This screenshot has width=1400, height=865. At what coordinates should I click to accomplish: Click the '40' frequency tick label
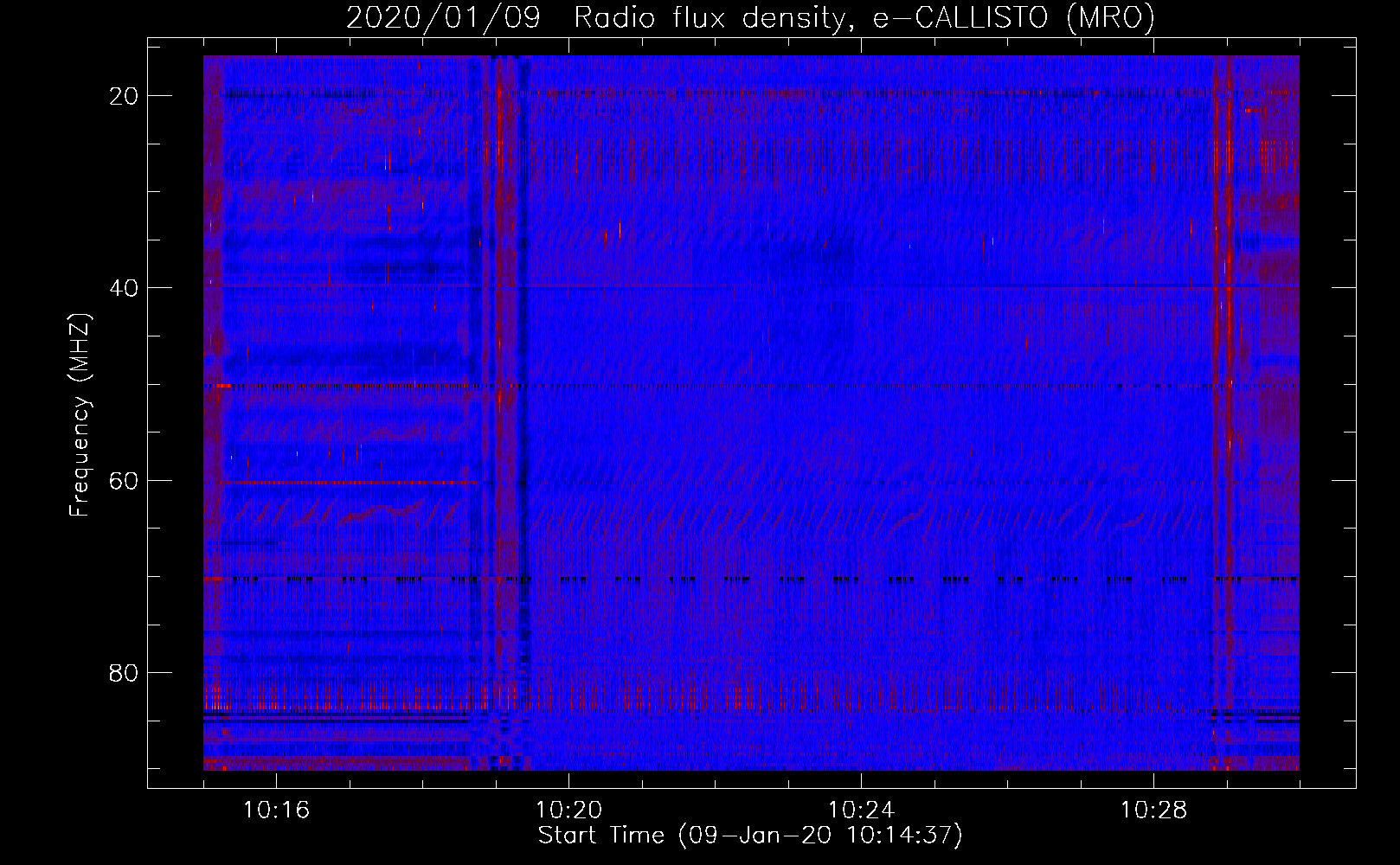(x=125, y=288)
